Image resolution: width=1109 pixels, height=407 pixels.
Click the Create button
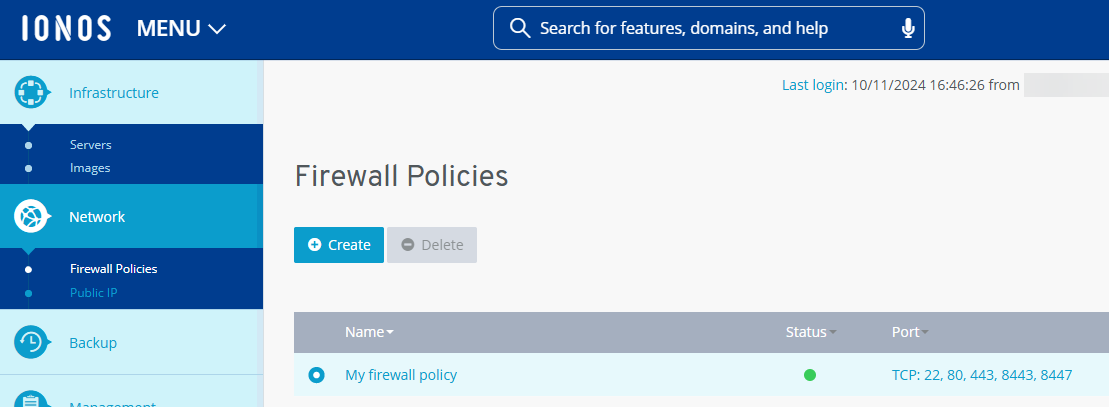339,245
